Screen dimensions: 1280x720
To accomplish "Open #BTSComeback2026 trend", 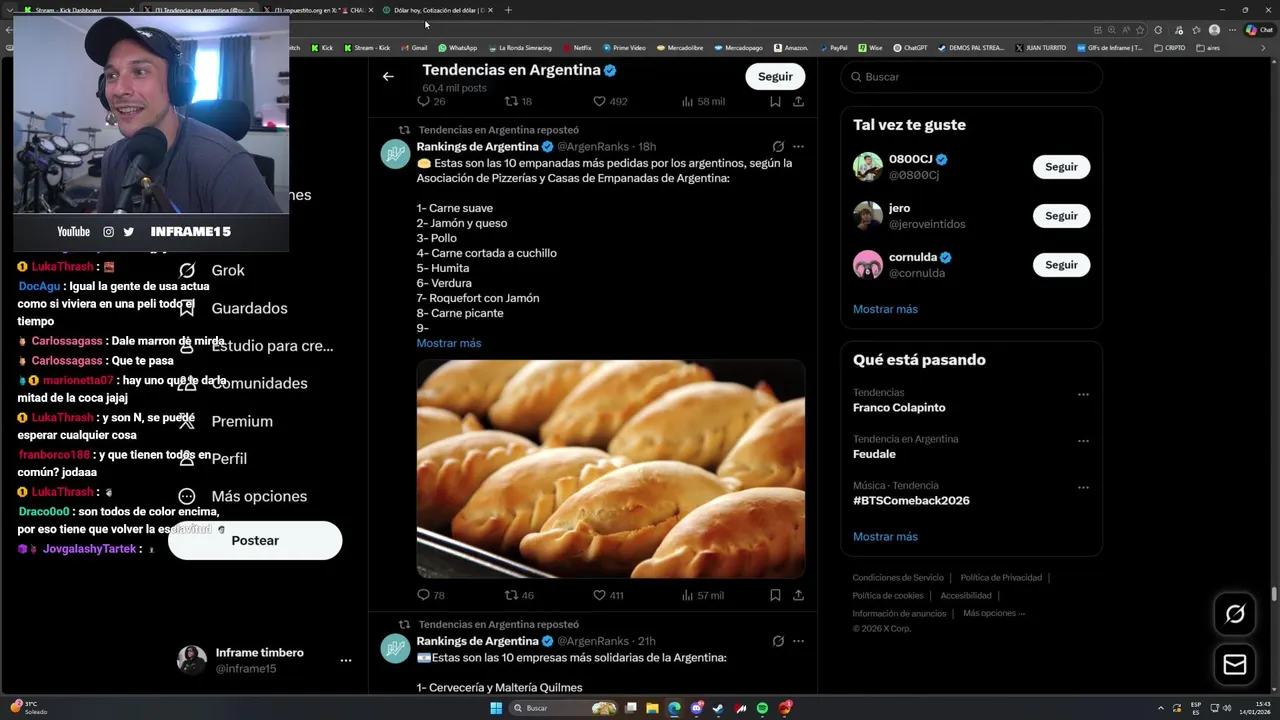I will pyautogui.click(x=911, y=500).
